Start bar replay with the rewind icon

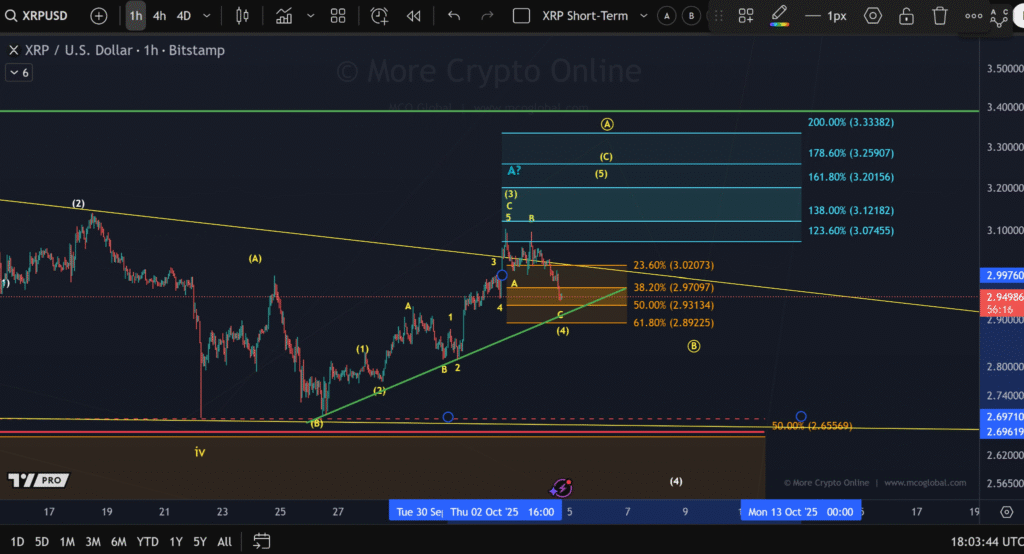click(413, 16)
